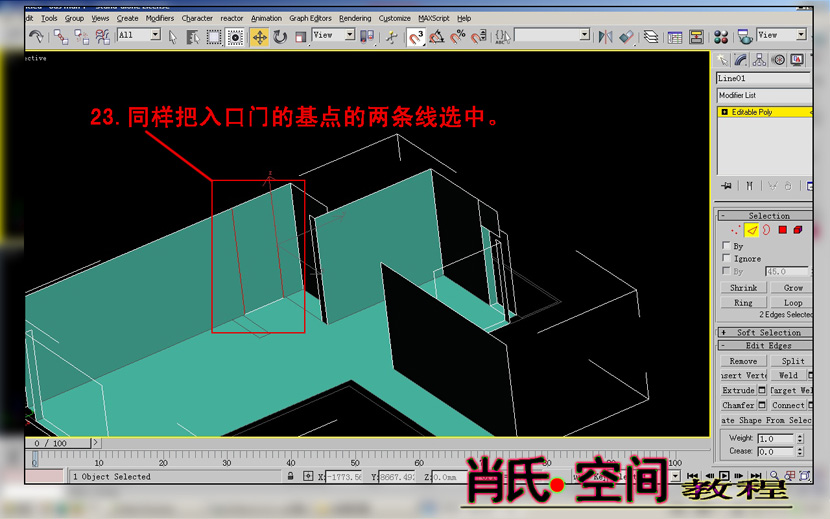Toggle the Spinner Snap icon

click(x=478, y=37)
